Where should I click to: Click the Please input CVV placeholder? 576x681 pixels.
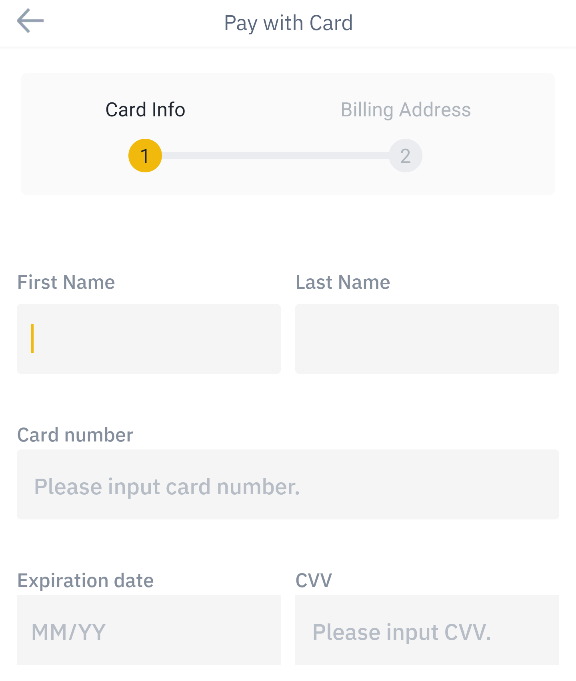tap(401, 632)
